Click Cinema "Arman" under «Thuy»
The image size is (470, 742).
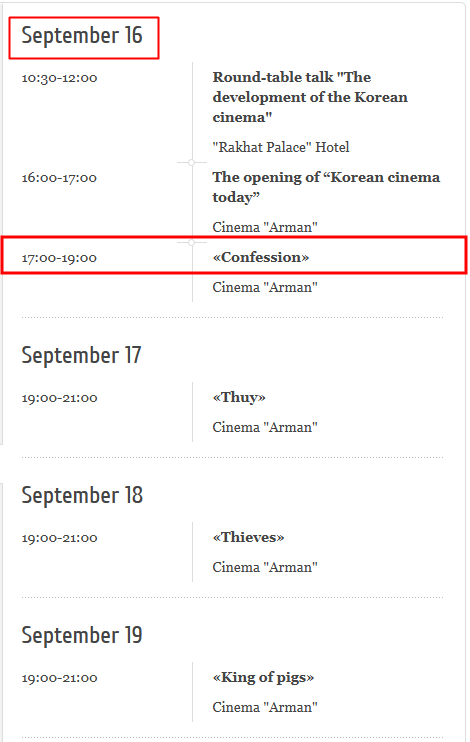tap(265, 427)
